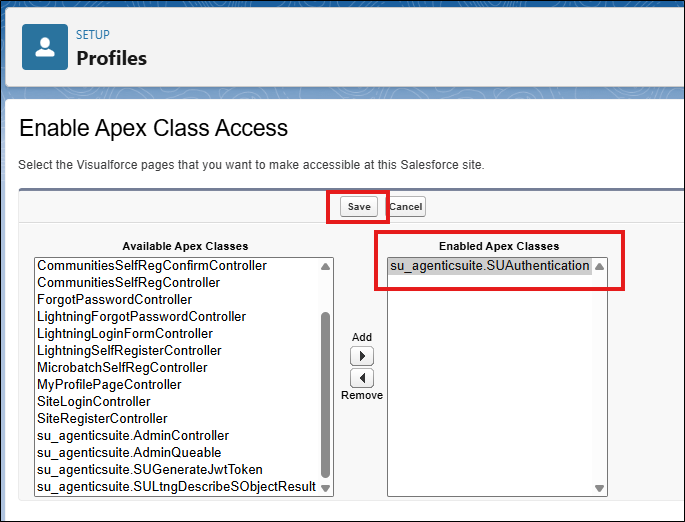Choose ForgotPasswordController from Available classes
Screen dimensions: 685x522
(114, 300)
